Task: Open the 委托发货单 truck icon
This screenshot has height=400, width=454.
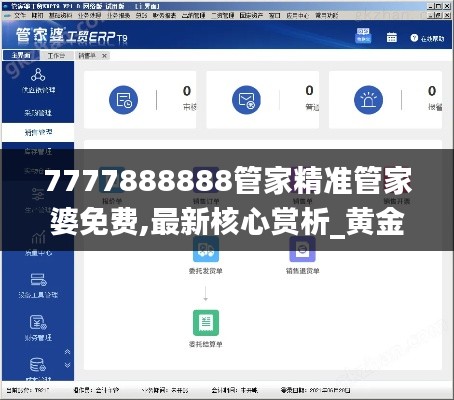Action: point(206,249)
